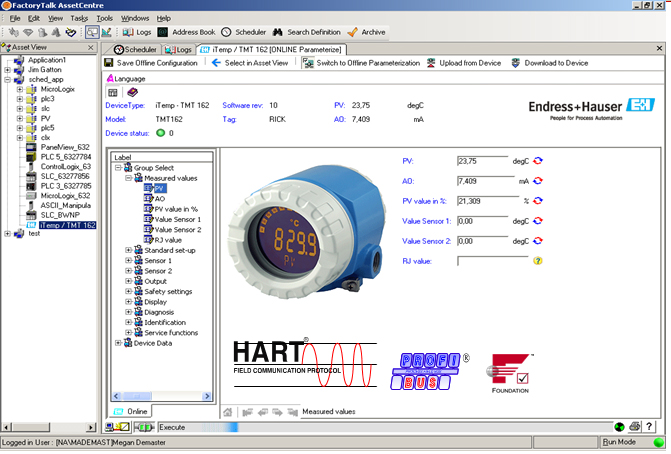Expand the Safety settings node
The image size is (671, 454).
[x=128, y=291]
